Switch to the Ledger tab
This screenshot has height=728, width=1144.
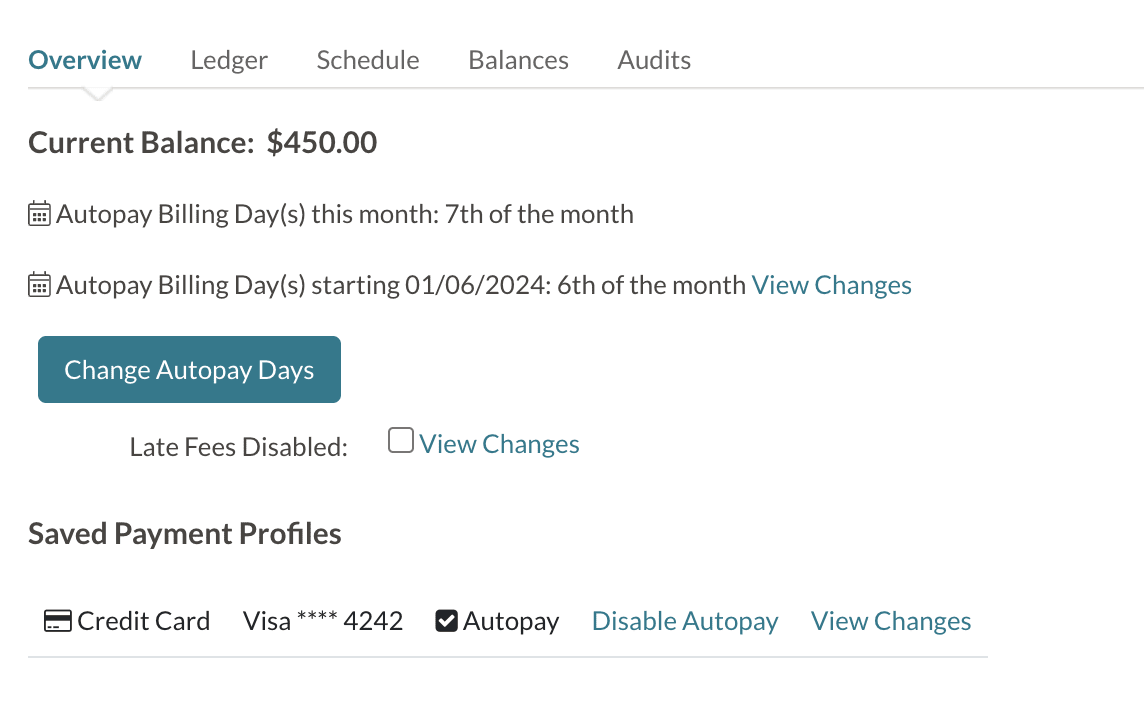[x=229, y=60]
